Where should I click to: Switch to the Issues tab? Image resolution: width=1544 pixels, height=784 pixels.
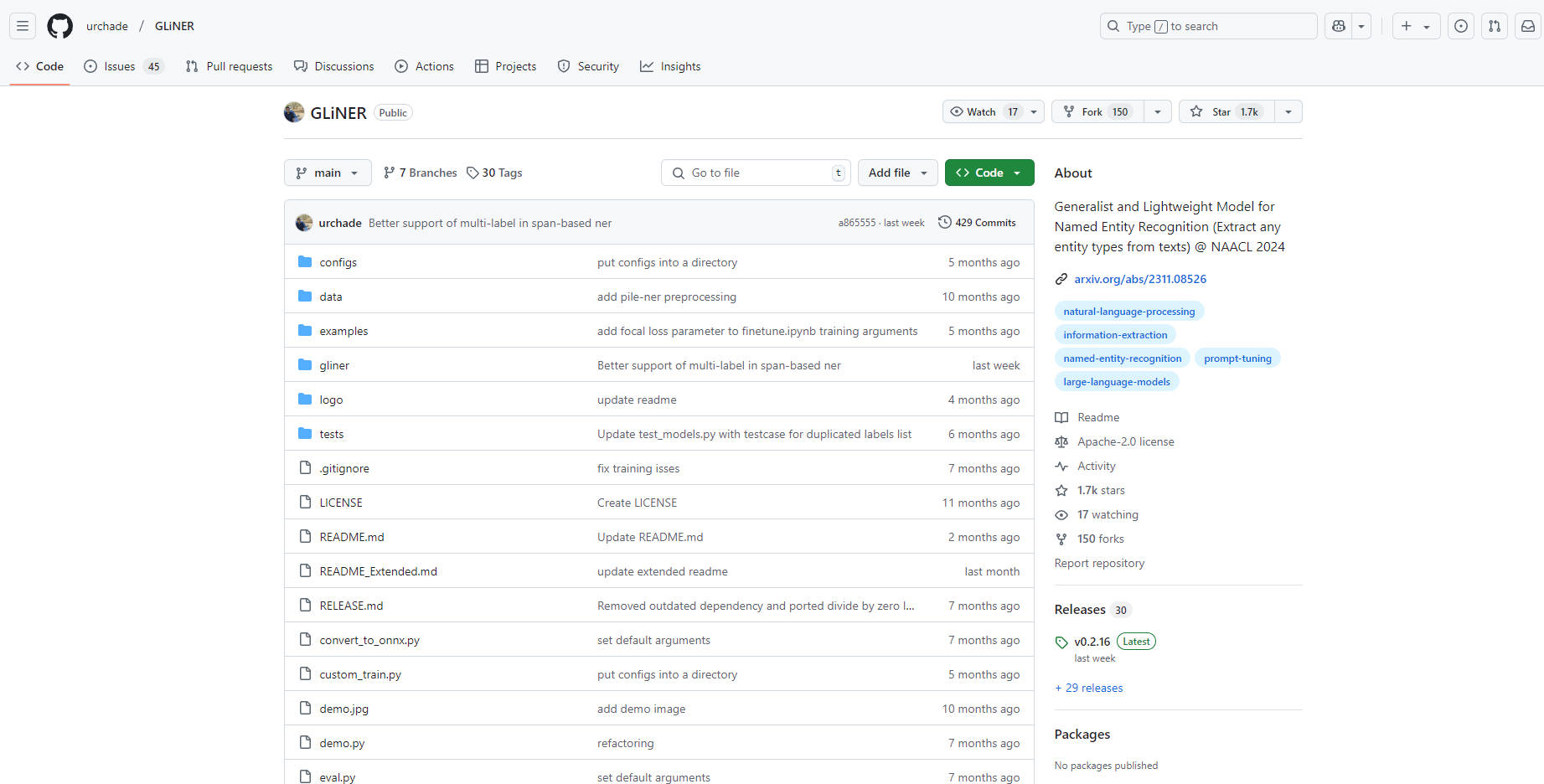click(x=120, y=66)
